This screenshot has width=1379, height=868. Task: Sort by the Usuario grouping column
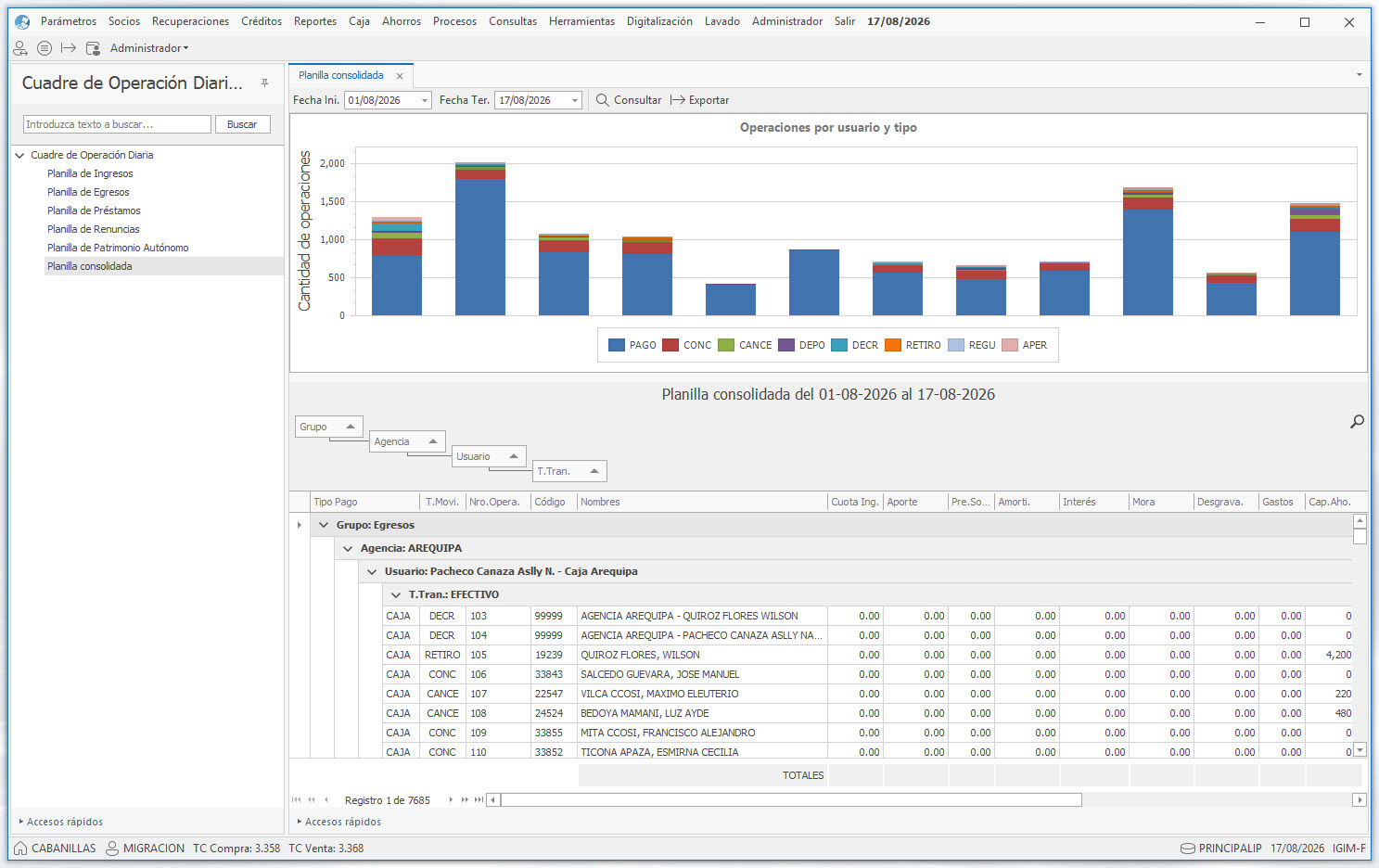point(489,456)
